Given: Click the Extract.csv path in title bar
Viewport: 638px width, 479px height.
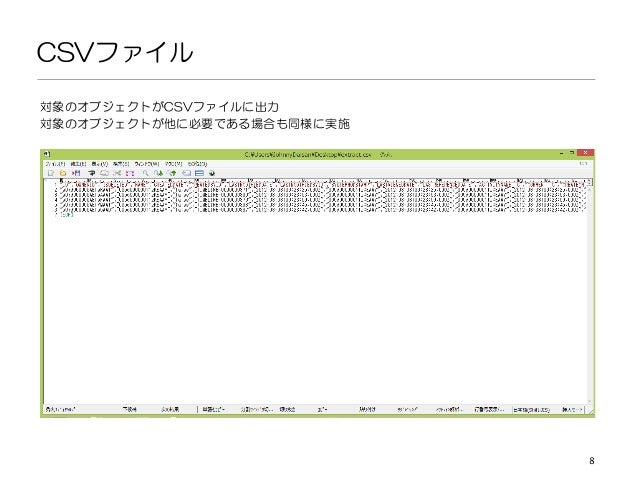Looking at the screenshot, I should pyautogui.click(x=308, y=154).
